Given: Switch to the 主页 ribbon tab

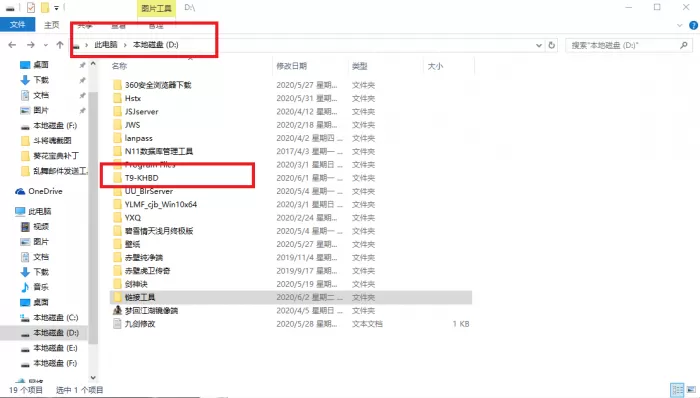Looking at the screenshot, I should (x=52, y=25).
